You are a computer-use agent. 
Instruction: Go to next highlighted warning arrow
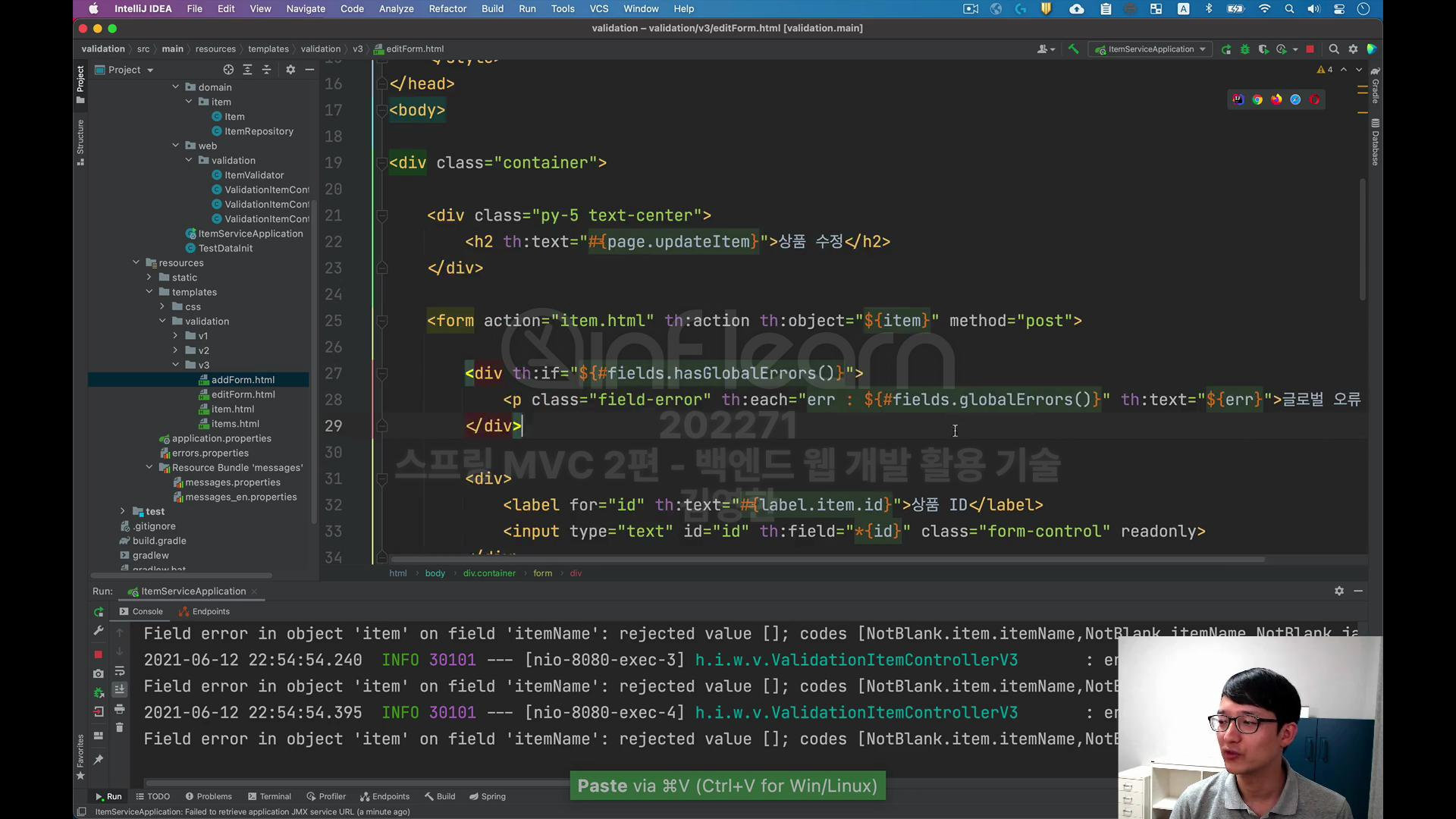pos(1358,70)
